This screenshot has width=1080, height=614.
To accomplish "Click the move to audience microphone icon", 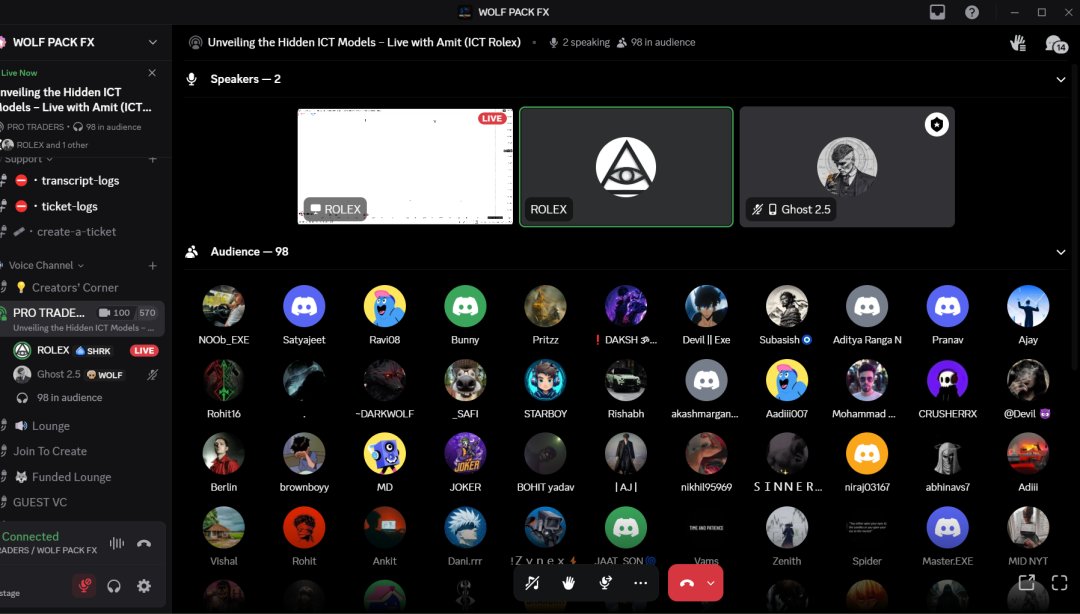I will pyautogui.click(x=605, y=583).
